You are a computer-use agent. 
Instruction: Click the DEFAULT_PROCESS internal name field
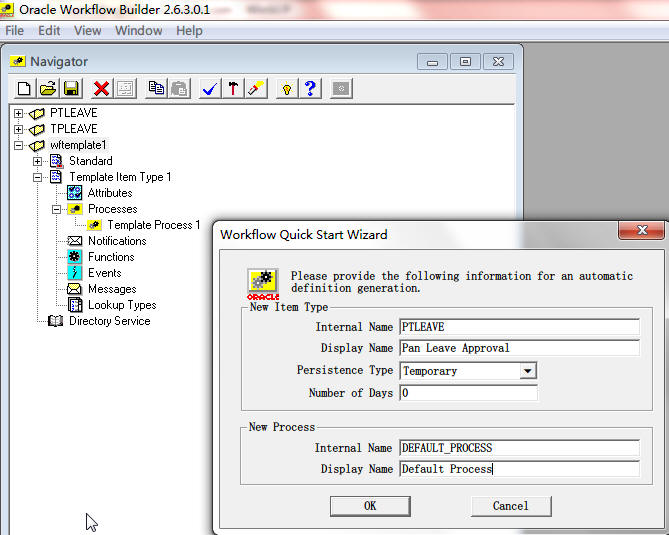(x=519, y=448)
